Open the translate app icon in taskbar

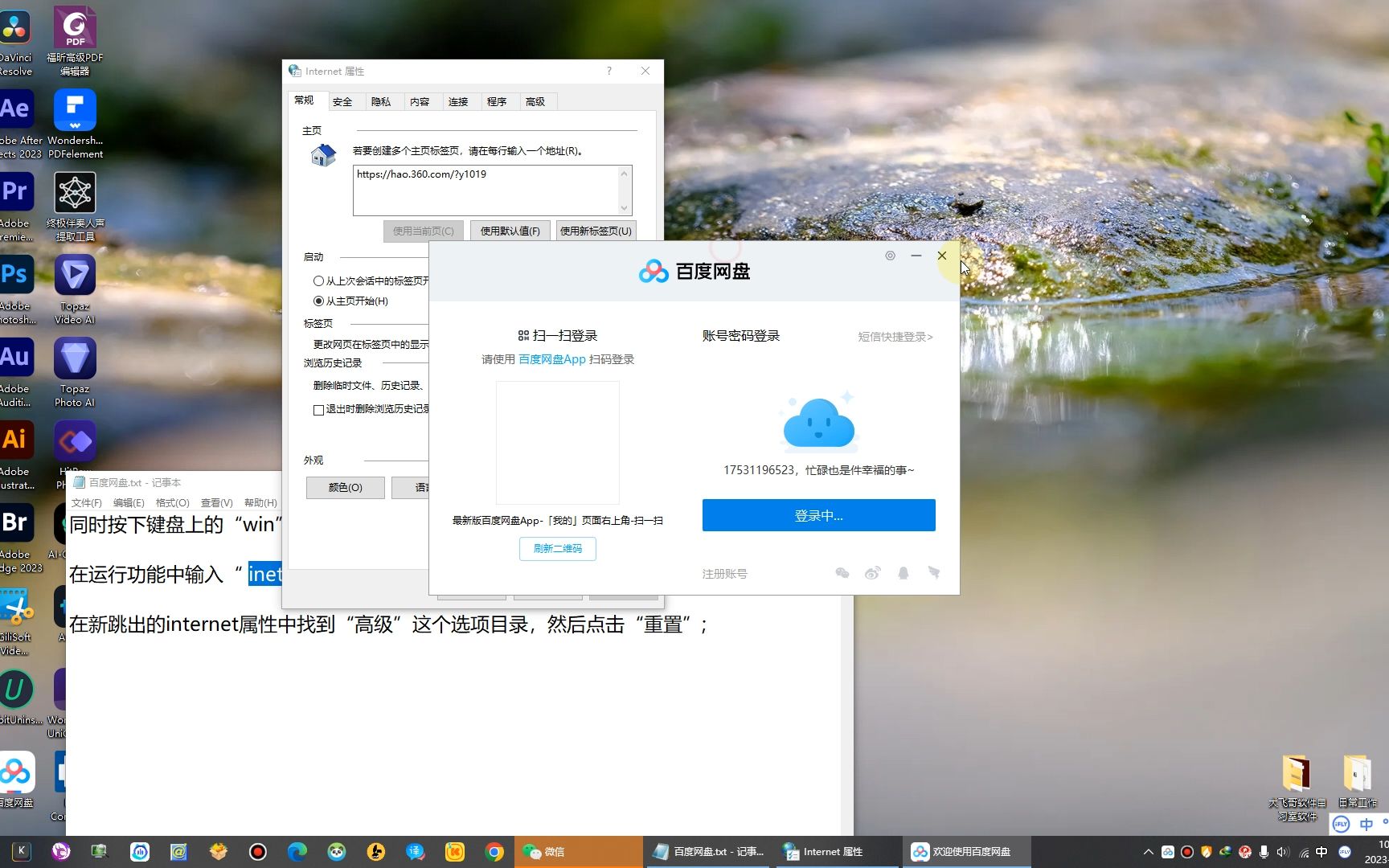point(416,851)
